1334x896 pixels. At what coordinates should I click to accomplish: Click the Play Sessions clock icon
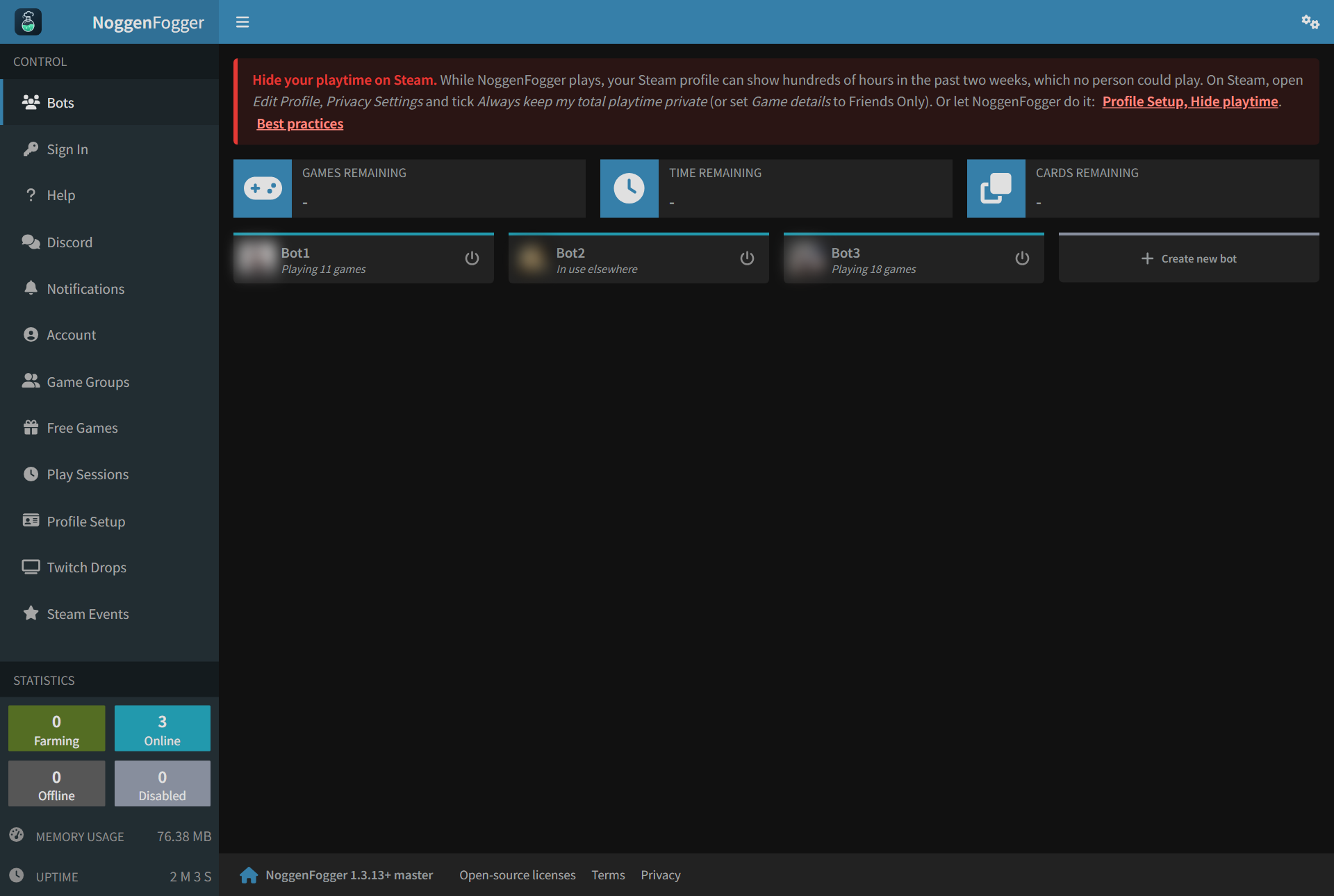click(x=31, y=474)
